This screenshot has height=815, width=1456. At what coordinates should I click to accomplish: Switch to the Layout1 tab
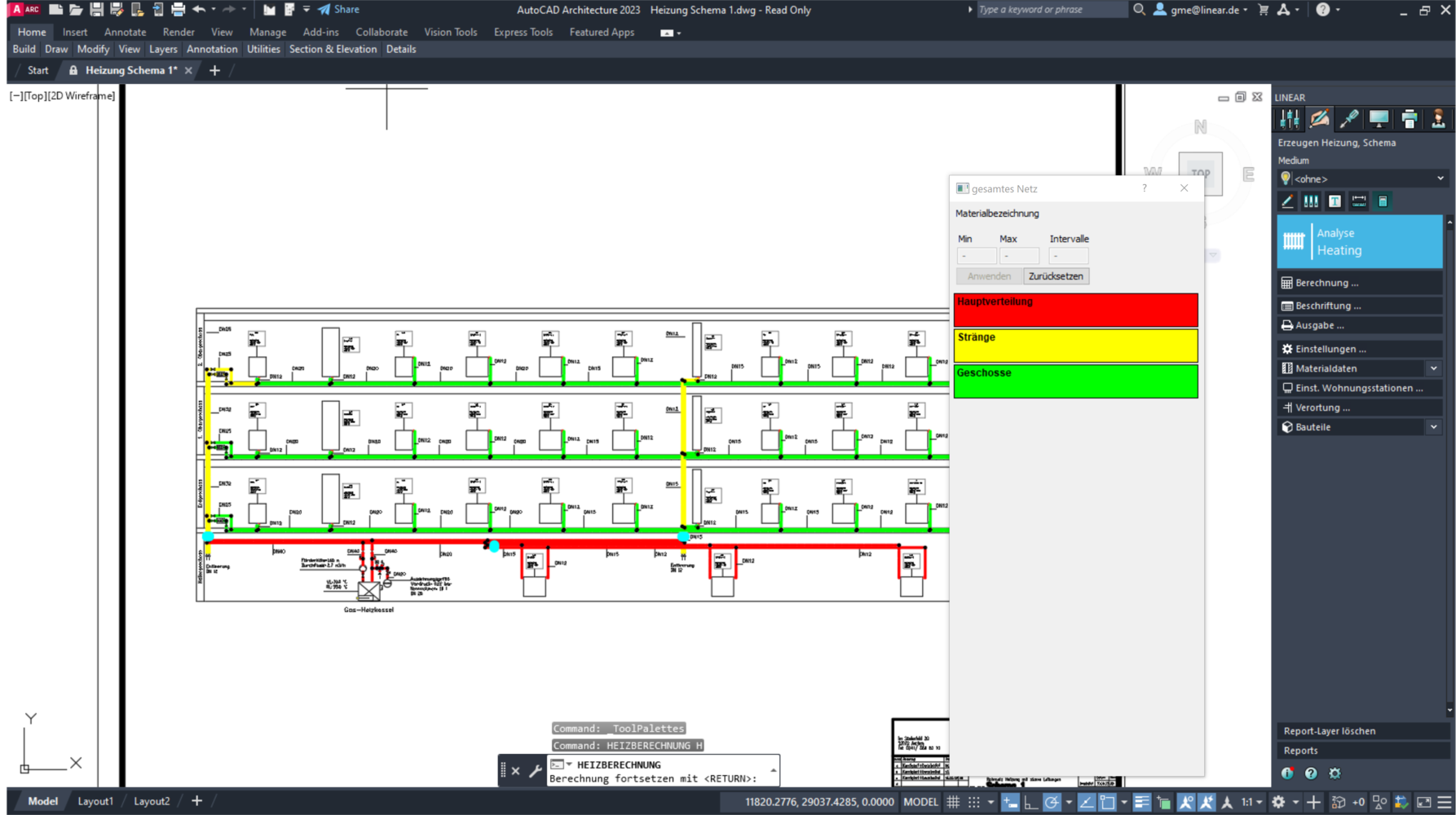point(95,801)
